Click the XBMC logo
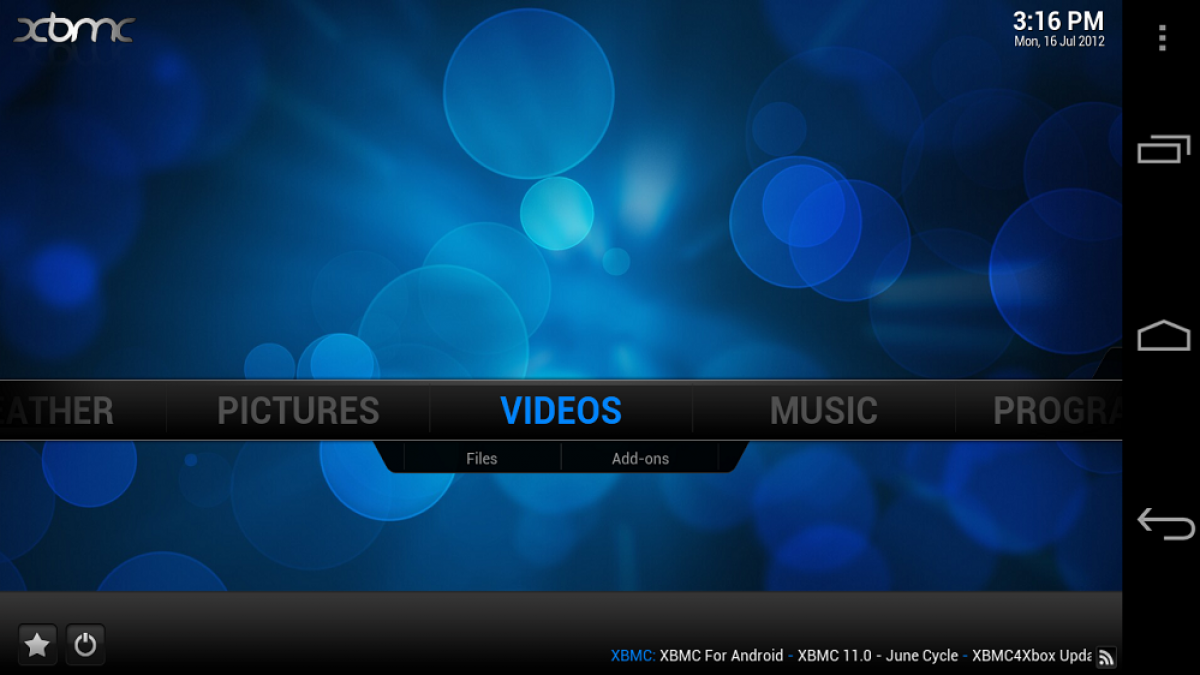Viewport: 1200px width, 675px height. (x=74, y=28)
